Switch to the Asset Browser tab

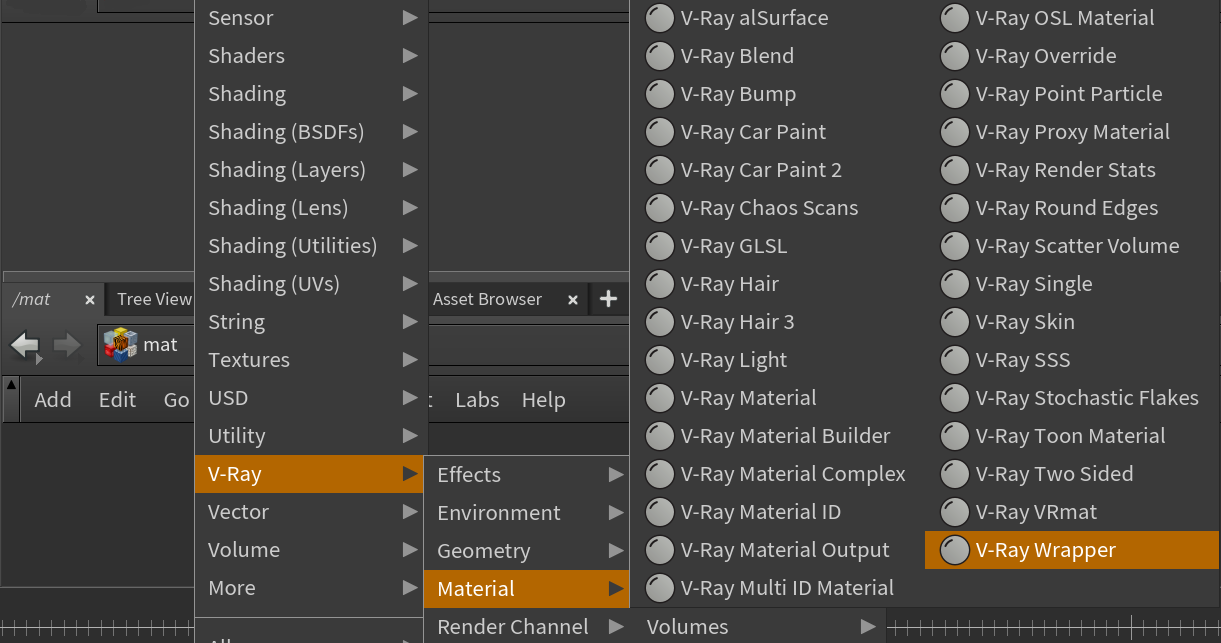coord(487,299)
